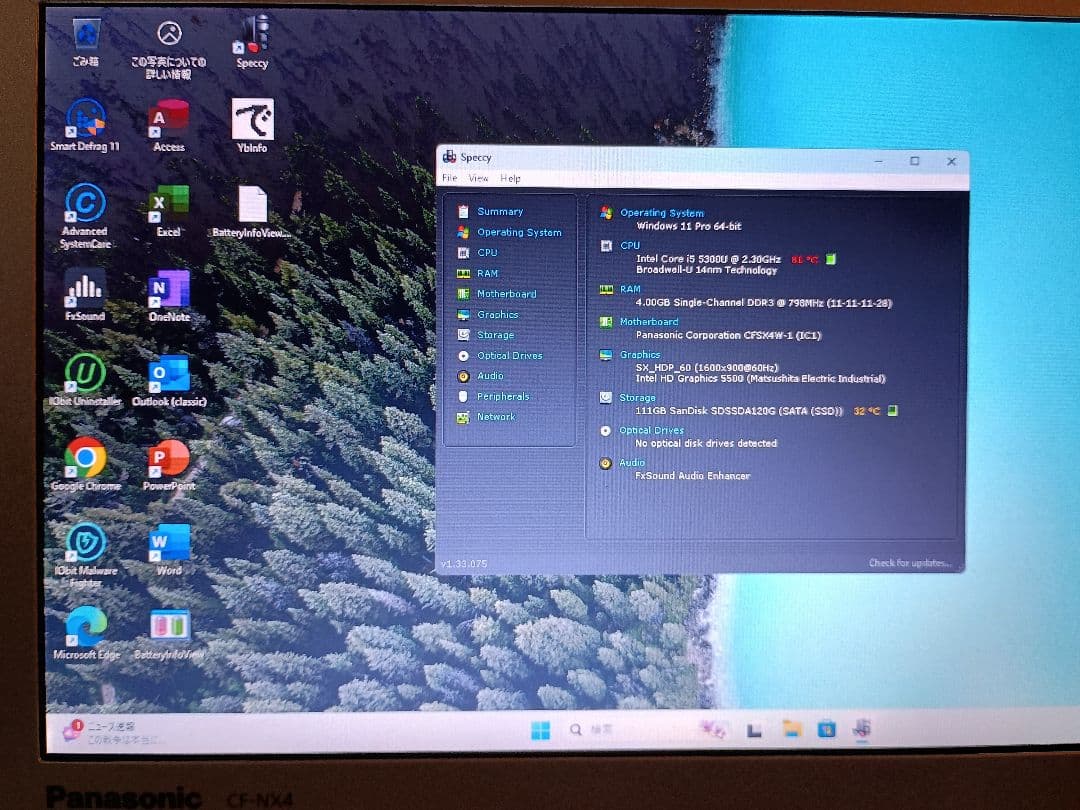Image resolution: width=1080 pixels, height=810 pixels.
Task: Click the Operating System heading in the summary
Action: [x=661, y=213]
